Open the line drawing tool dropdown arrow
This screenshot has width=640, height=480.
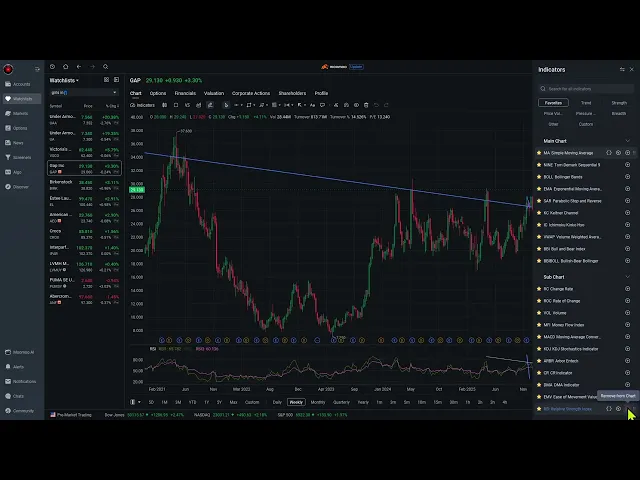click(x=242, y=105)
